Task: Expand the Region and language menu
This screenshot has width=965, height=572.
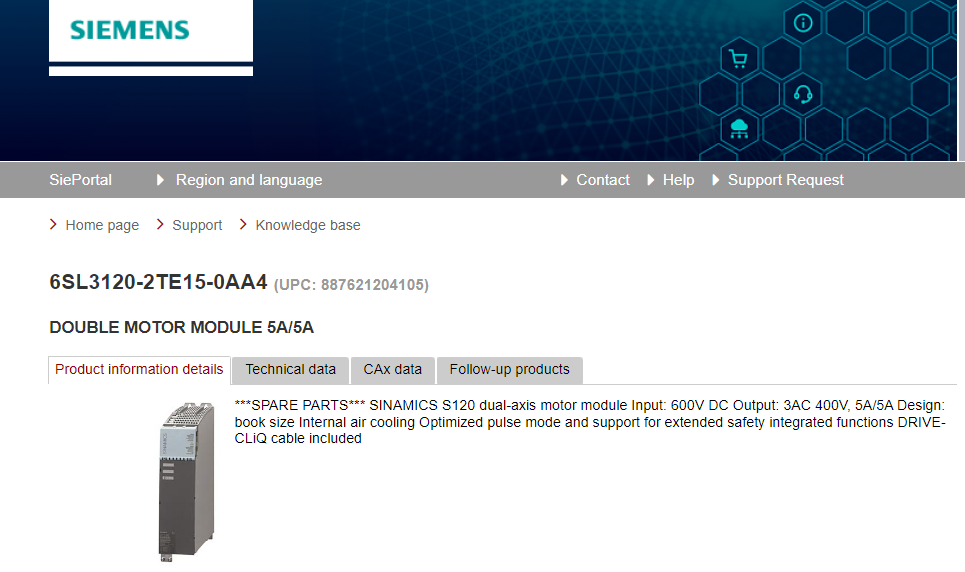Action: [248, 180]
